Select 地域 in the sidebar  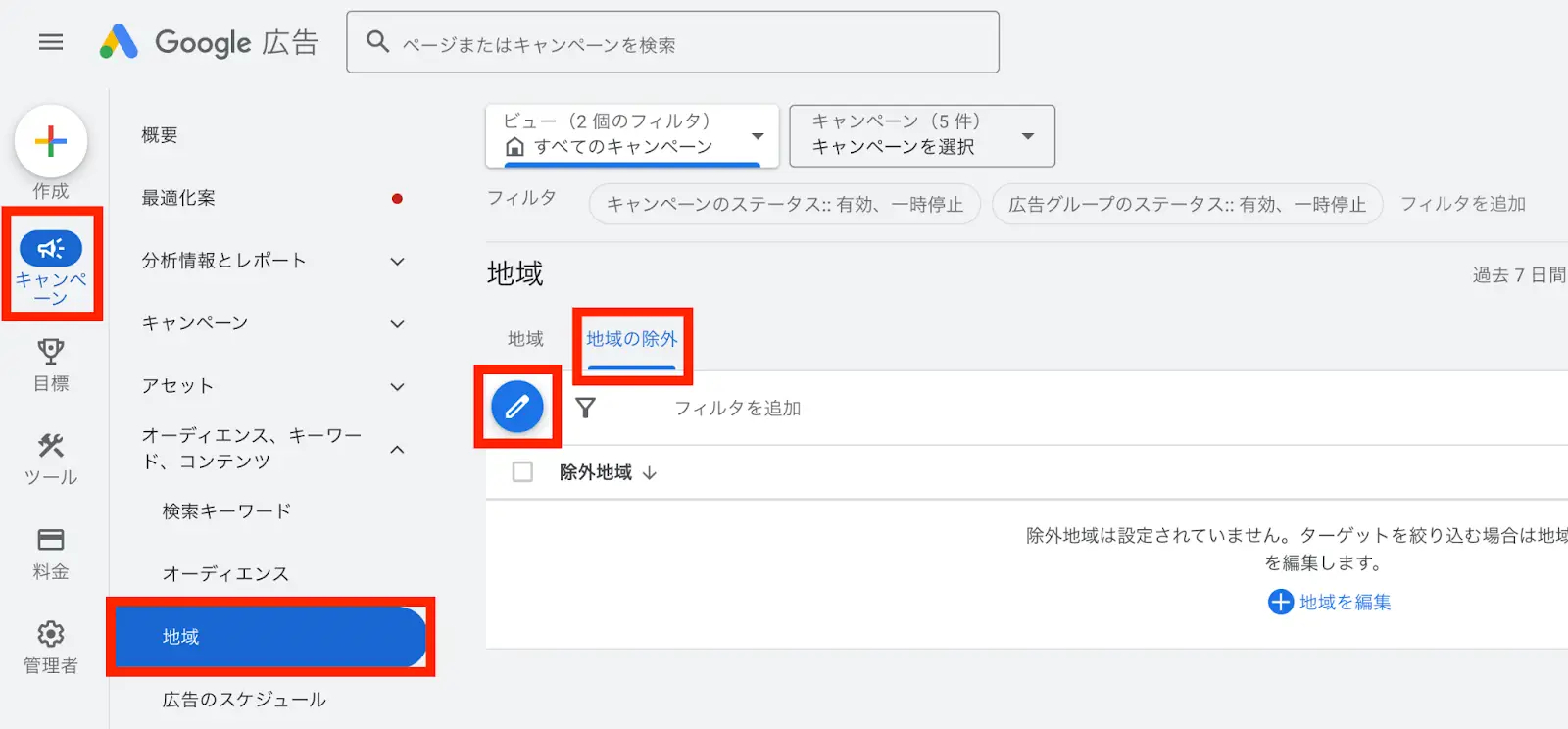pos(270,637)
